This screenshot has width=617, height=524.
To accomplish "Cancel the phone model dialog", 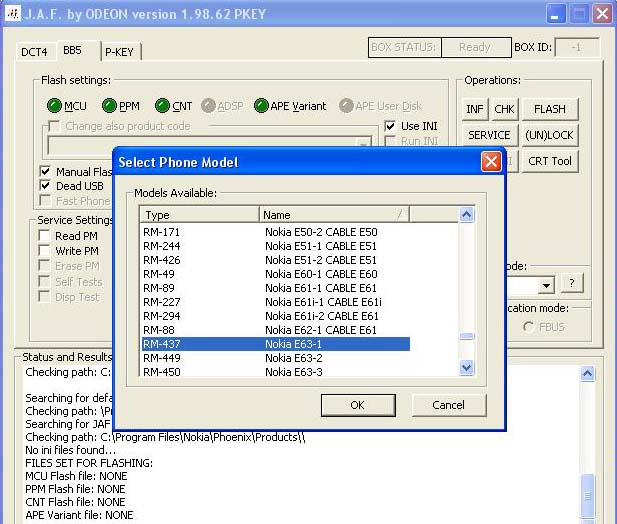I will [x=449, y=405].
